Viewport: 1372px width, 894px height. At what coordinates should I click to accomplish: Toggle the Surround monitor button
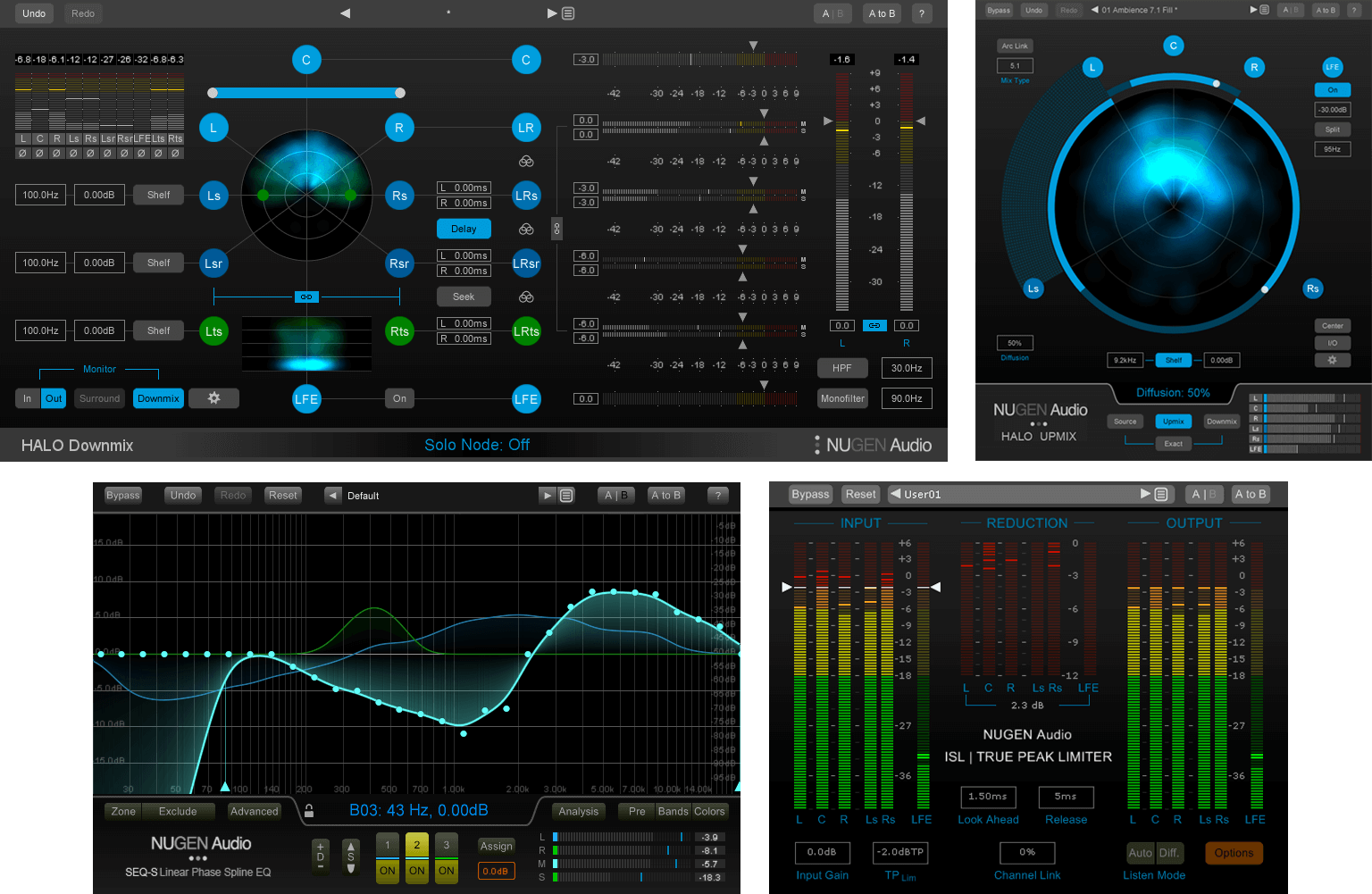coord(100,398)
